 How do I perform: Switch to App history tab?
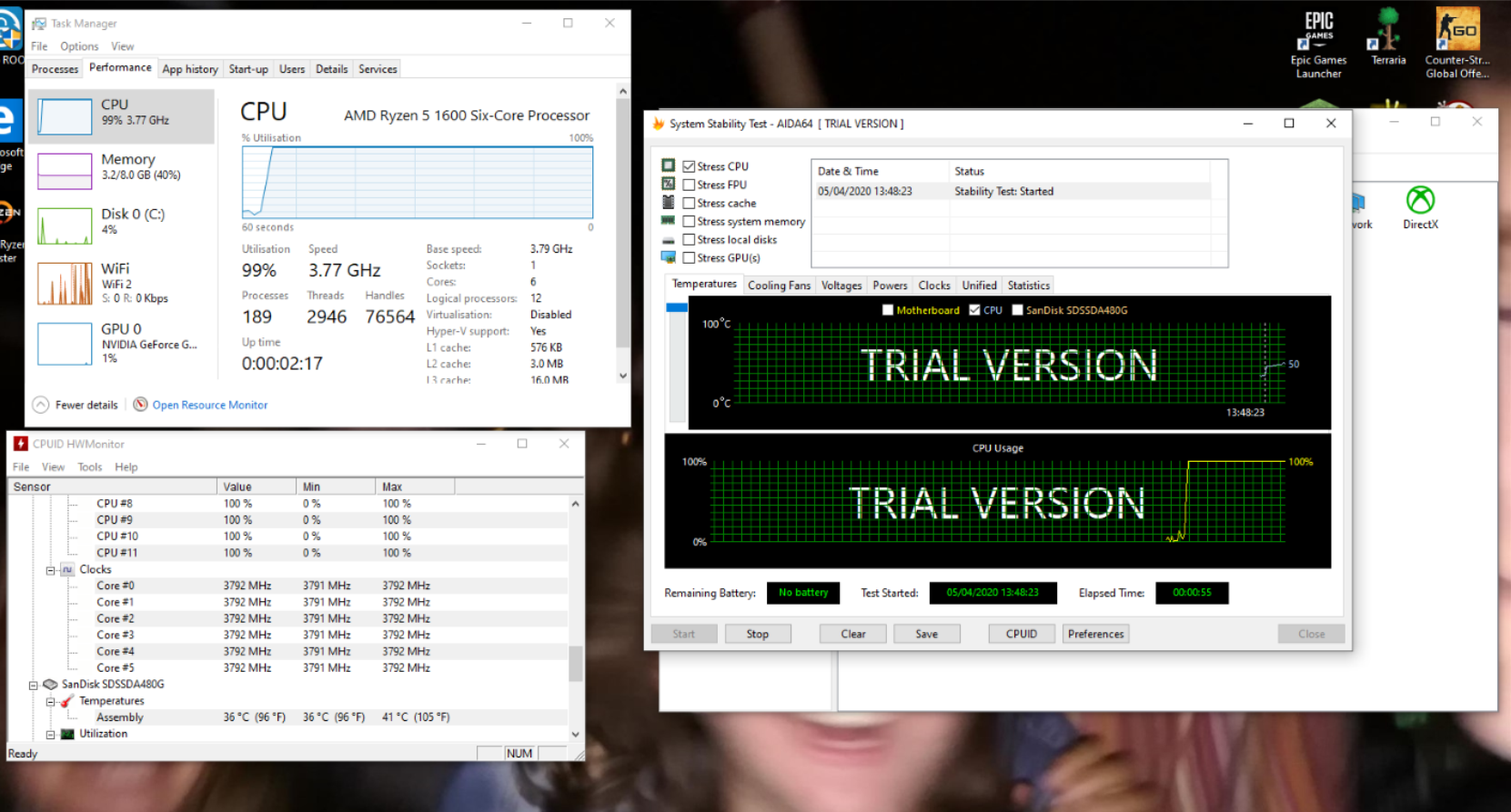coord(190,69)
